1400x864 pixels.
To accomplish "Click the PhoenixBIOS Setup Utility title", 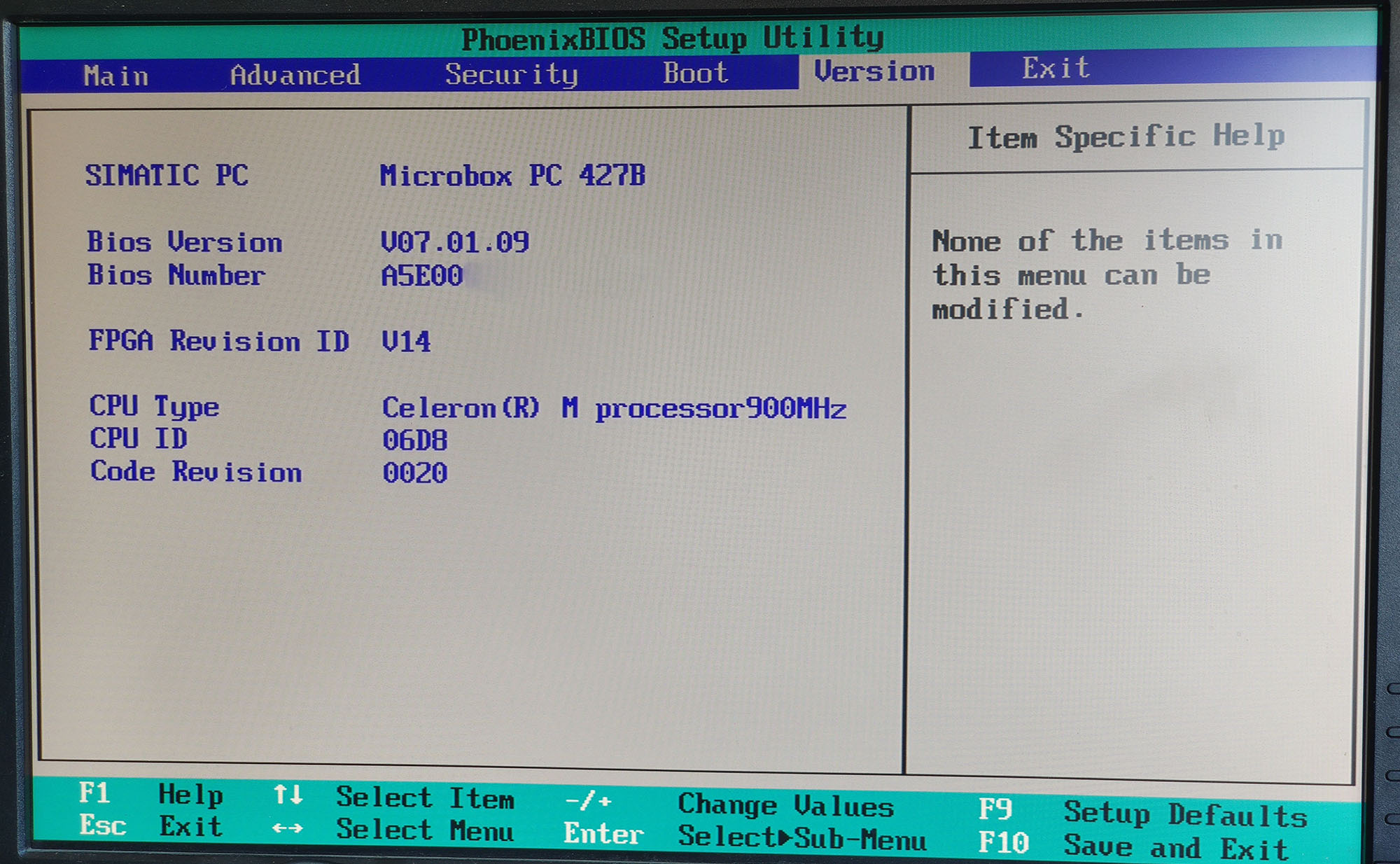I will [x=673, y=38].
